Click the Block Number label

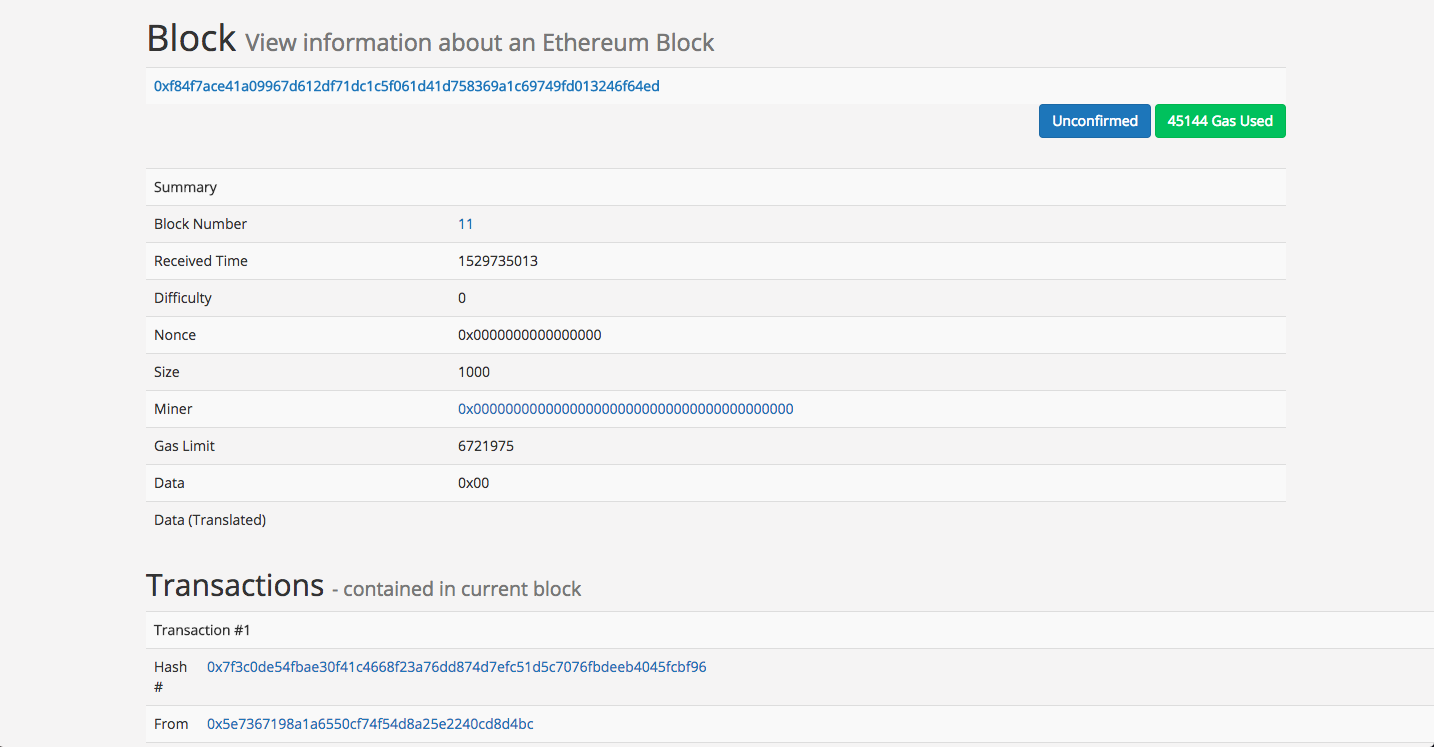[200, 224]
